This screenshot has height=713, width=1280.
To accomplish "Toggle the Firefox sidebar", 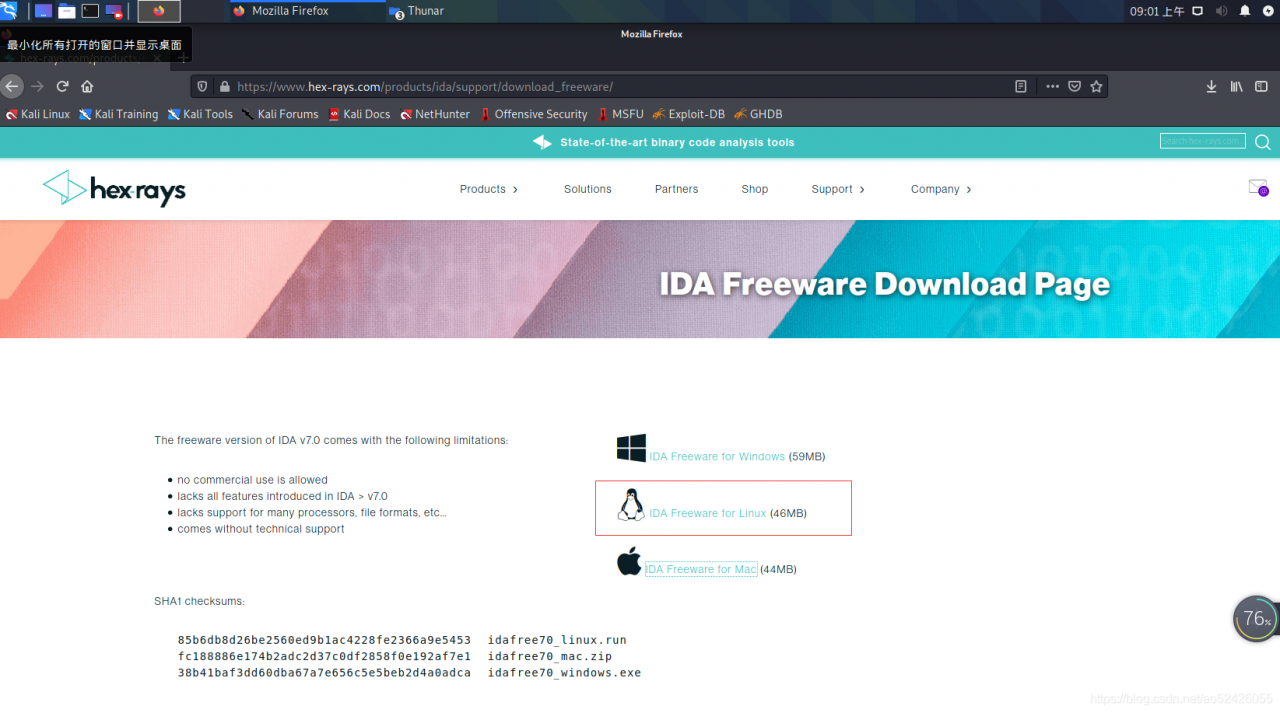I will pos(1263,87).
